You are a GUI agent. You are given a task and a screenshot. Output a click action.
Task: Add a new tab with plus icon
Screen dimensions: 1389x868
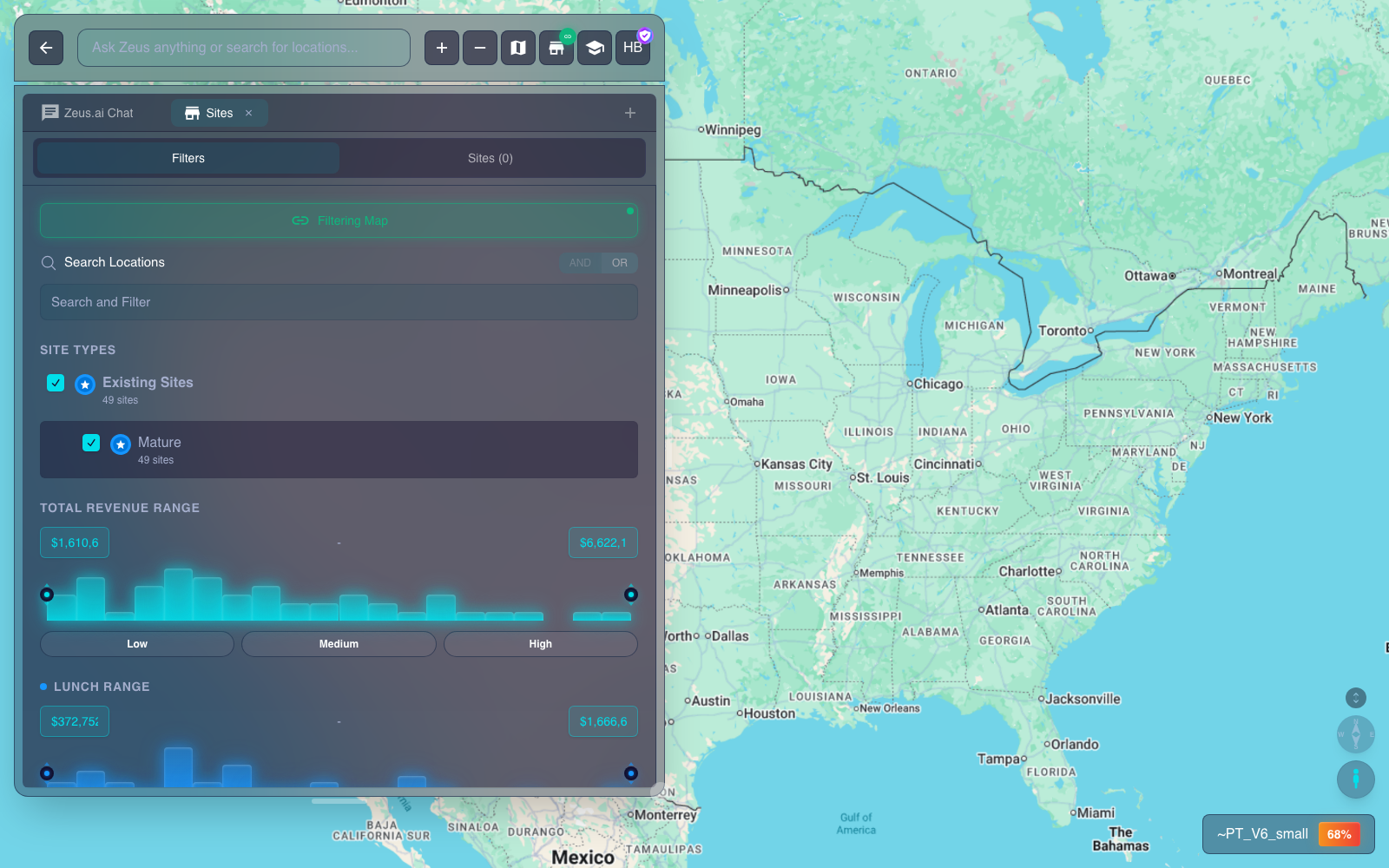coord(630,113)
